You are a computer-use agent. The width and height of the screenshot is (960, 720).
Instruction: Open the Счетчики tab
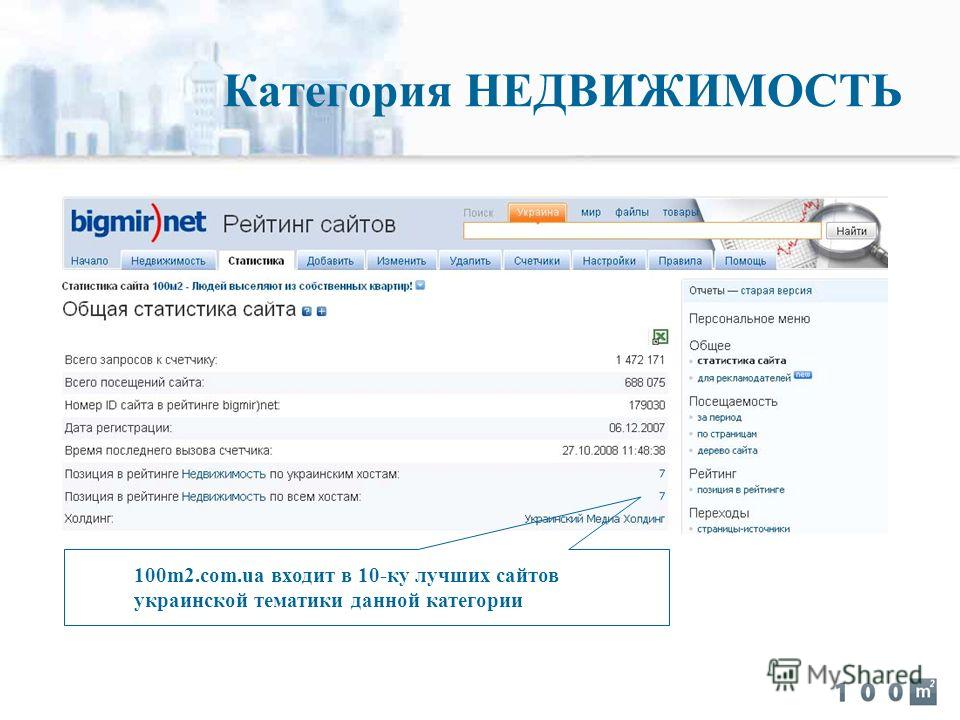point(537,261)
